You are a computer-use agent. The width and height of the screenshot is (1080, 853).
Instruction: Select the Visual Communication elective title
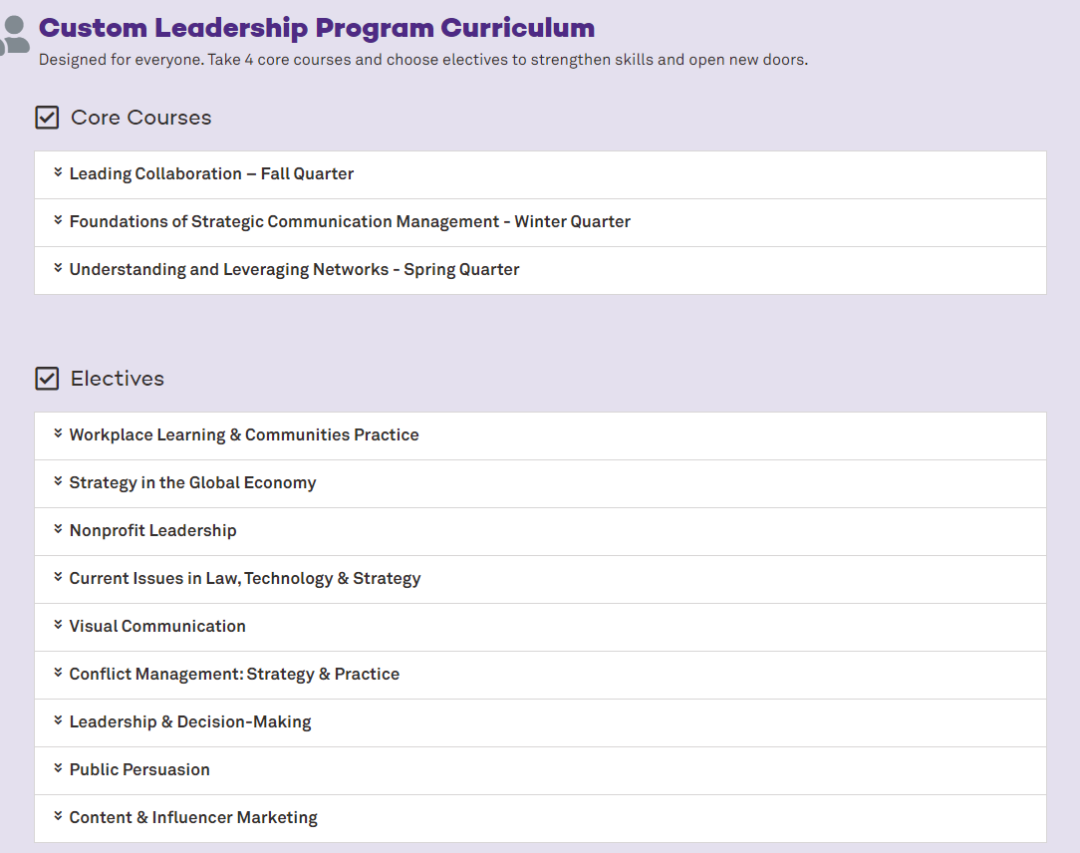pyautogui.click(x=157, y=626)
